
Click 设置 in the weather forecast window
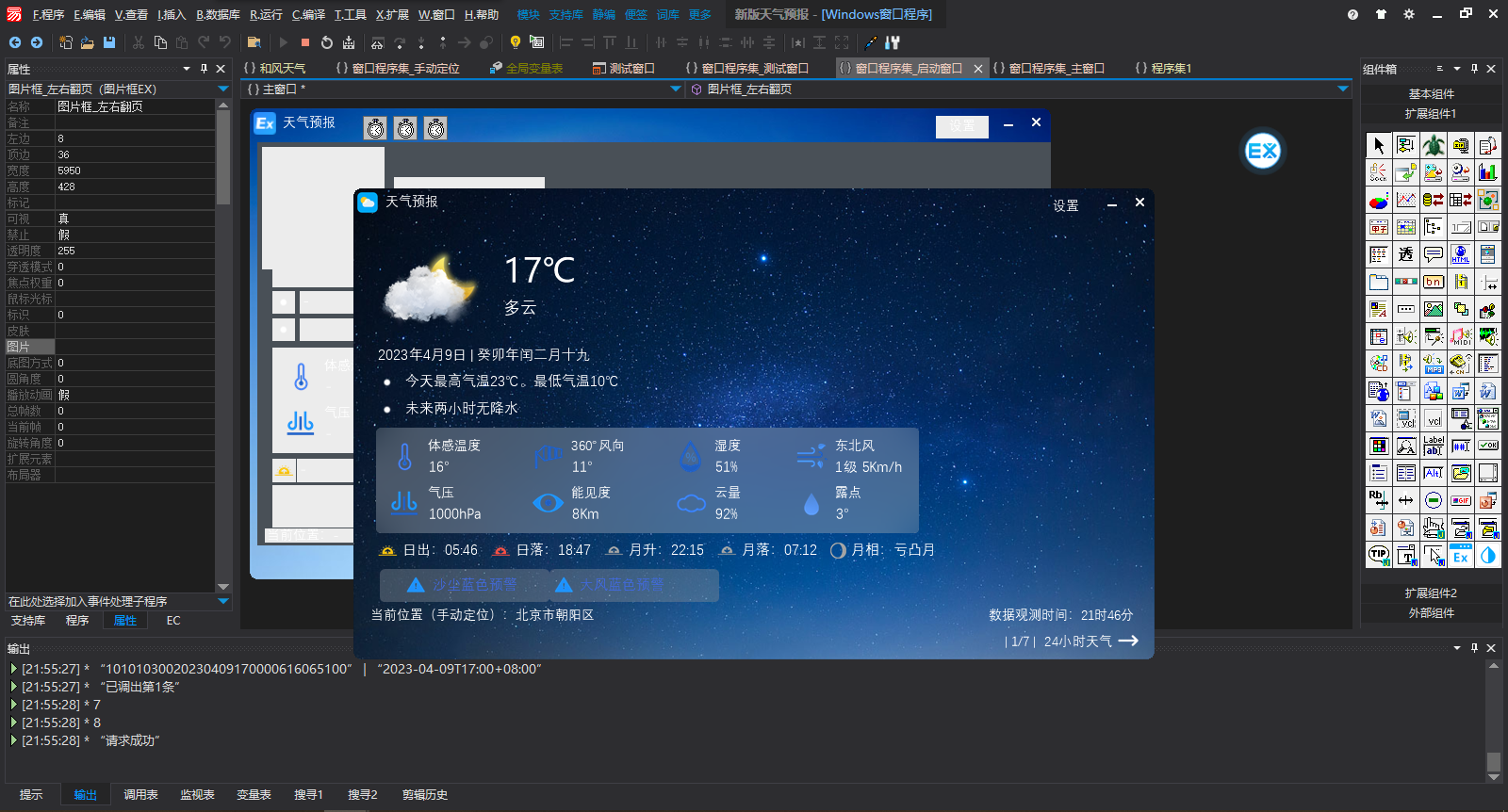tap(1066, 205)
